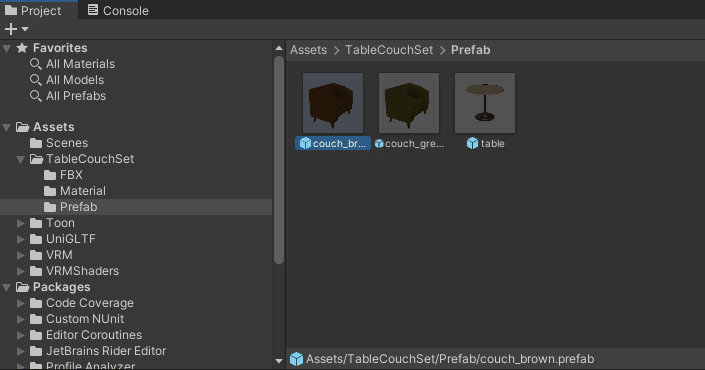Viewport: 705px width, 370px height.
Task: Click the Favorites star icon
Action: [22, 48]
